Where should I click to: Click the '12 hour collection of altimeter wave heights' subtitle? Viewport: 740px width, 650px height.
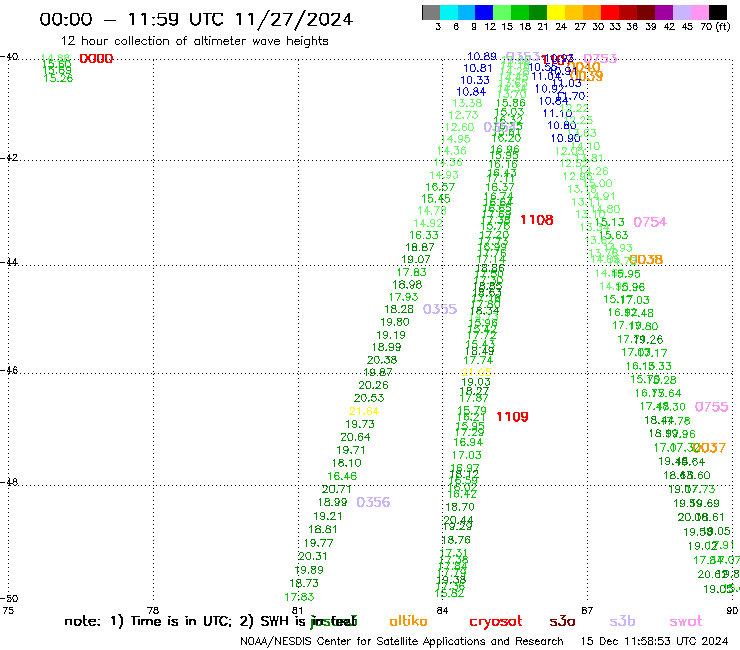coord(195,42)
